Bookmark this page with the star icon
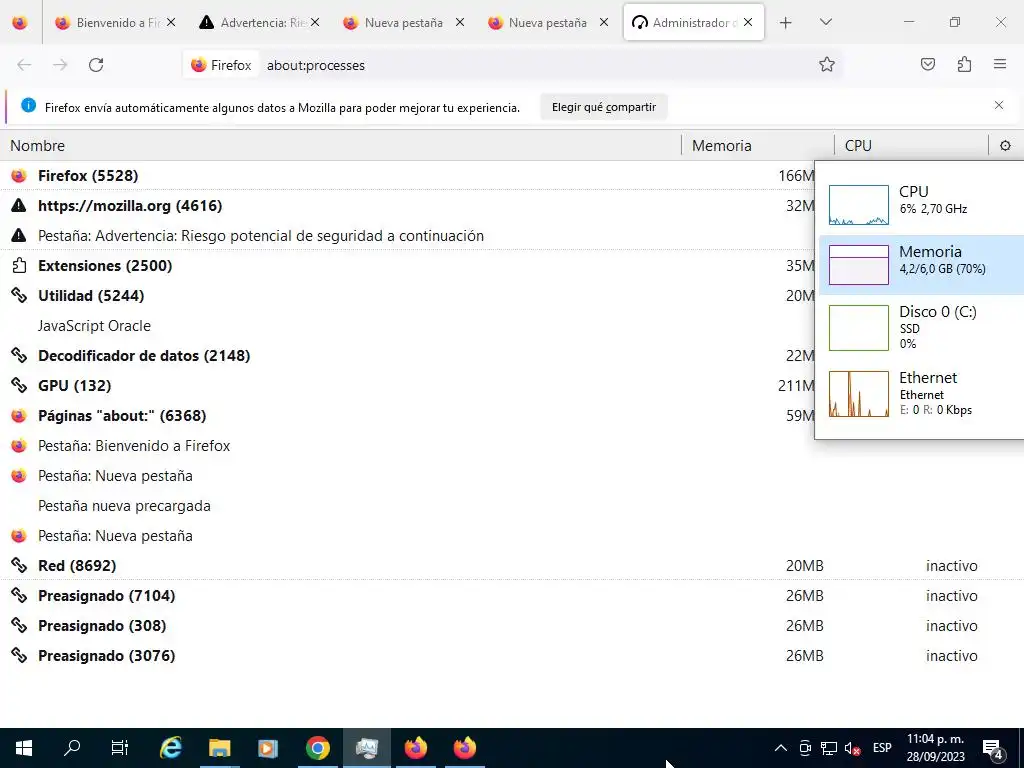This screenshot has height=768, width=1024. 827,65
